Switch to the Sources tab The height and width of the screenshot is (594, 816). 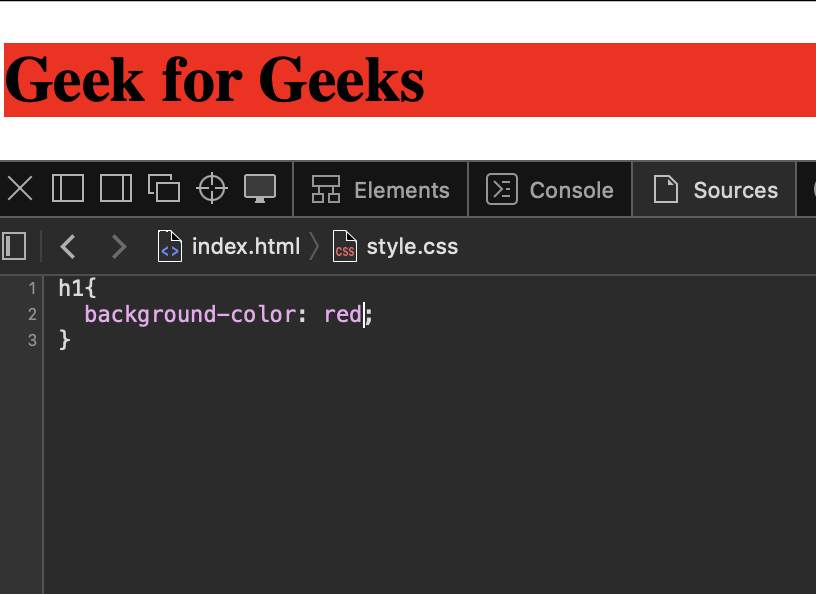point(714,189)
